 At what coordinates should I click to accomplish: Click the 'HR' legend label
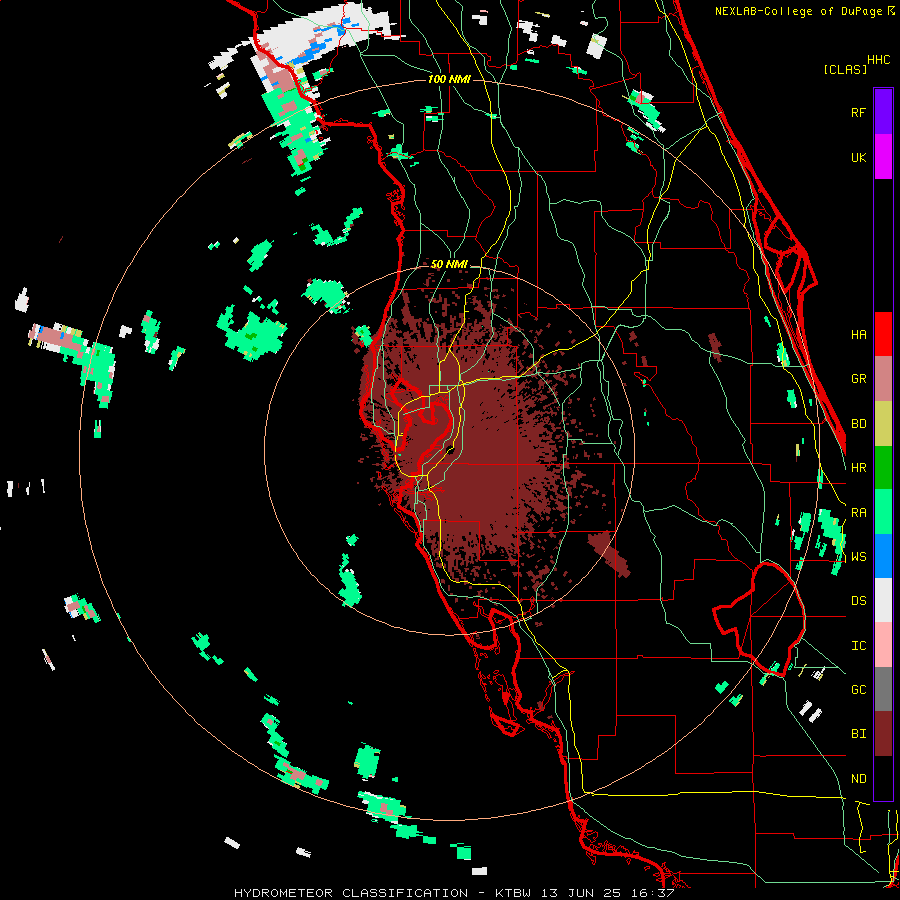[858, 468]
